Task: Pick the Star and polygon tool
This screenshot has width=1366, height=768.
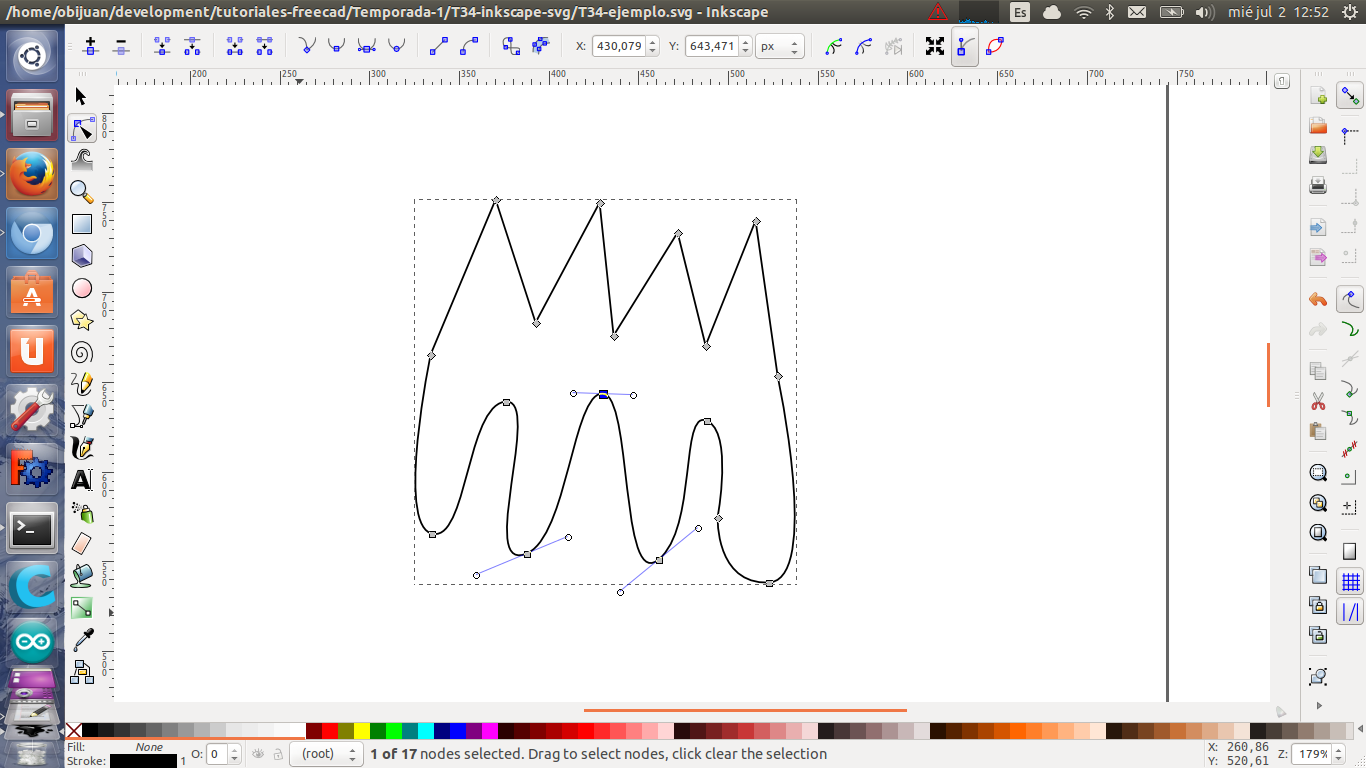Action: [x=82, y=320]
